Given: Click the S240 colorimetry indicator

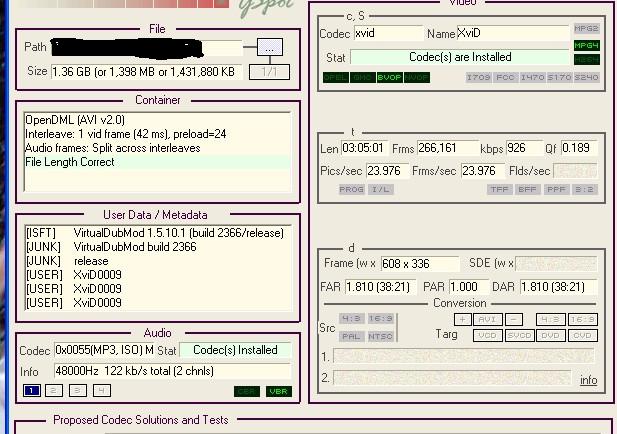Looking at the screenshot, I should [586, 77].
